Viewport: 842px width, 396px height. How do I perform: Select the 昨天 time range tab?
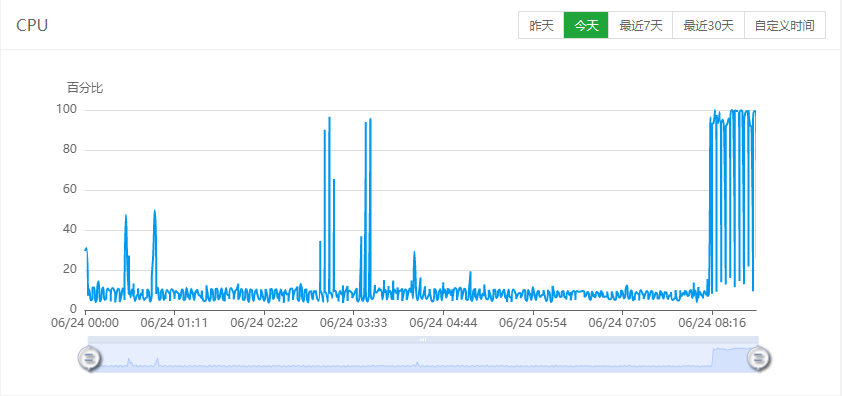(x=541, y=26)
